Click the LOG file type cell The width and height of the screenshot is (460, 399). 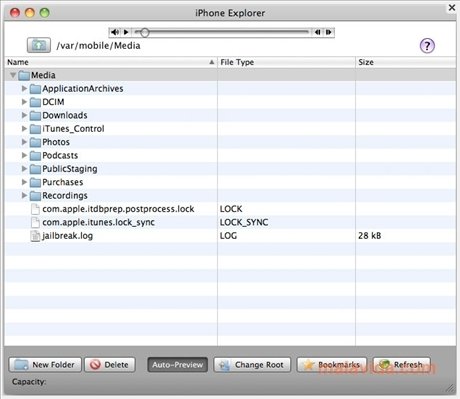228,236
